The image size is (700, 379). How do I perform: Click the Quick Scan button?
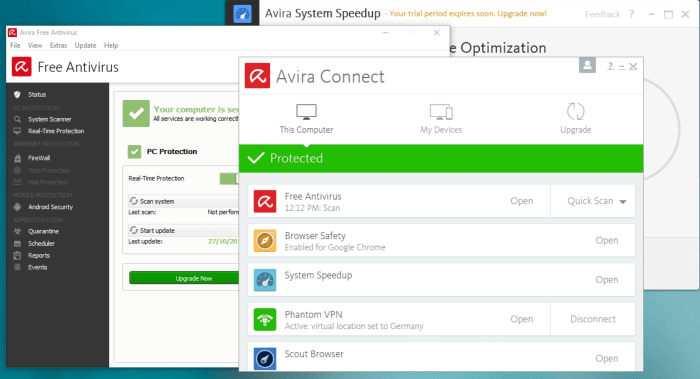point(590,201)
